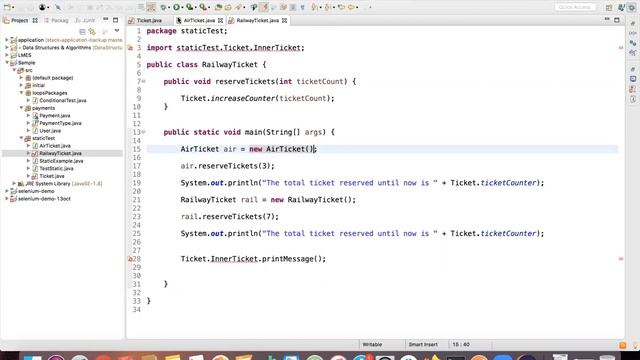This screenshot has height=360, width=640.
Task: Click the InnerTicket reference on line 28
Action: point(234,259)
